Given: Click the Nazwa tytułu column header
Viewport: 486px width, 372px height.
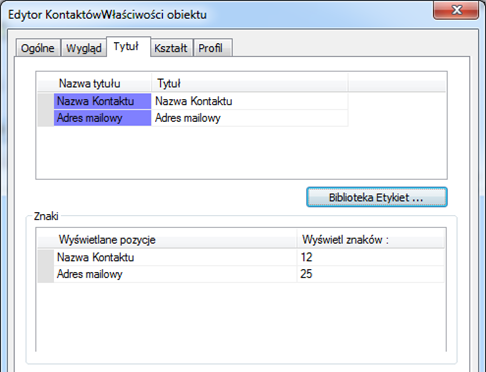Looking at the screenshot, I should pos(94,83).
